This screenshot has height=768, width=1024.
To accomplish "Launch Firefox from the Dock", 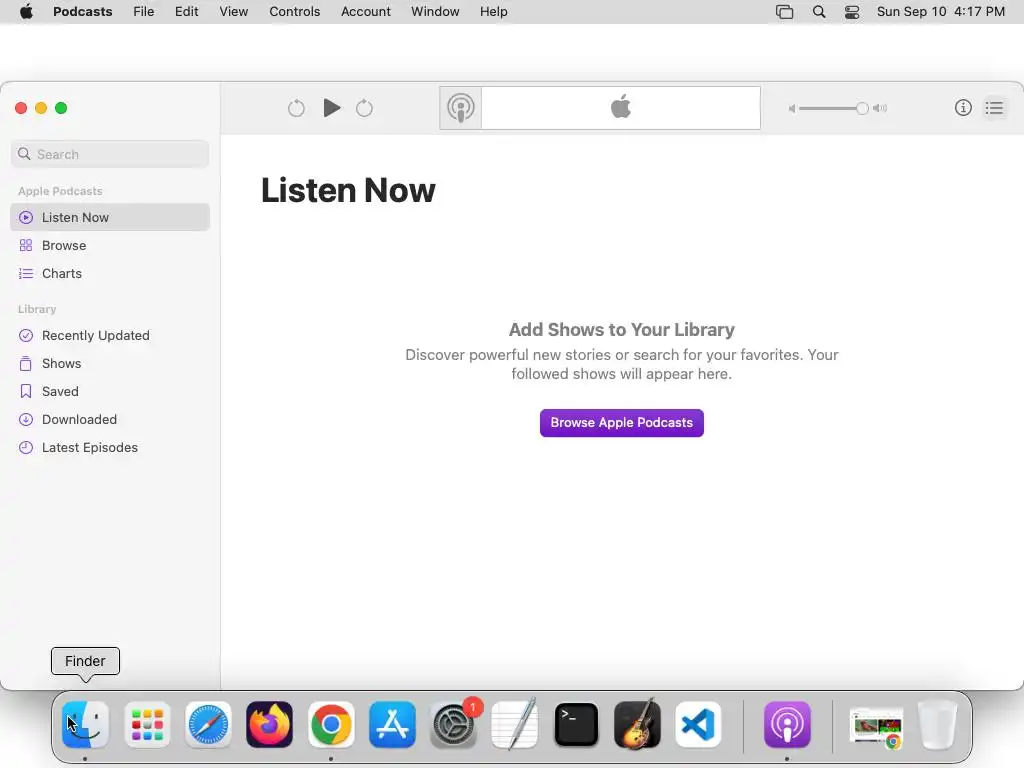I will pos(269,725).
